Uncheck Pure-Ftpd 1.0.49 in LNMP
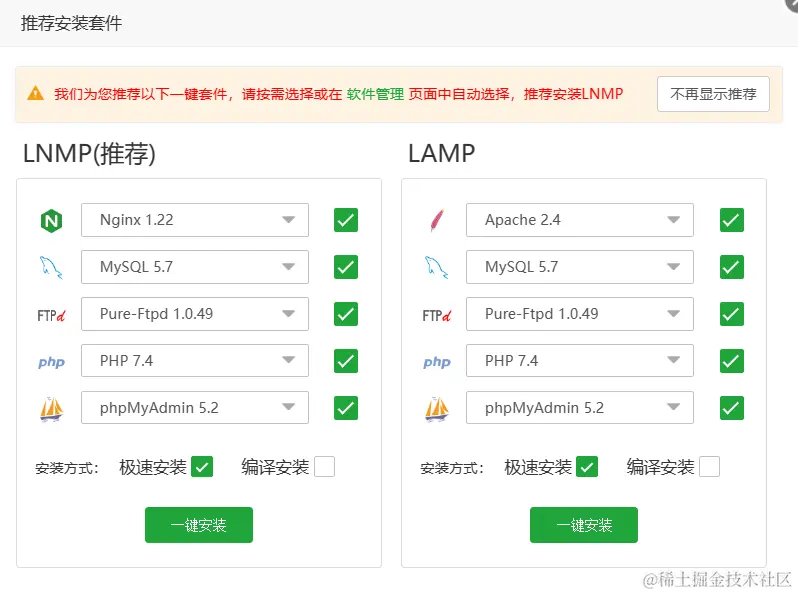Screen dimensions: 798x595 (x=346, y=314)
